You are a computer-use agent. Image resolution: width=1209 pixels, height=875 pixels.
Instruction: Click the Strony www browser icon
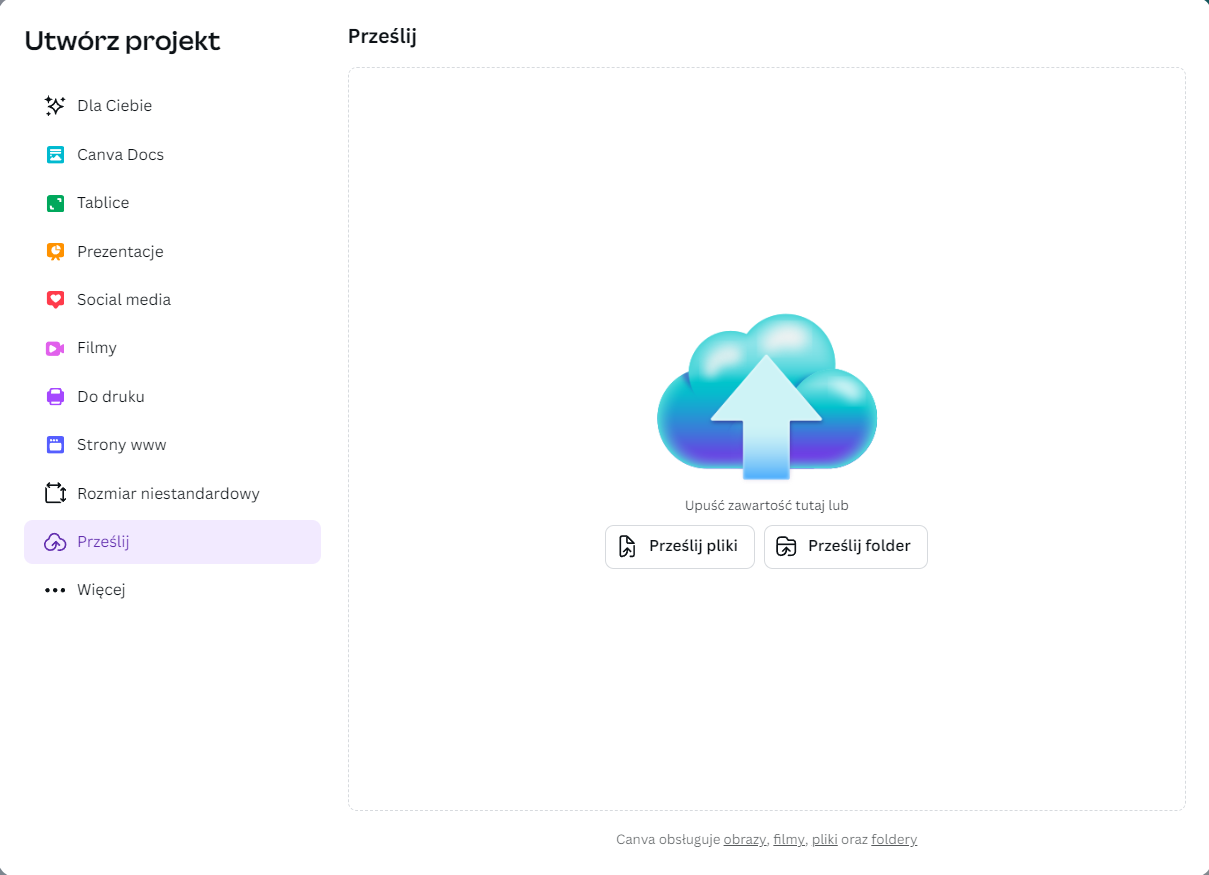pos(55,445)
